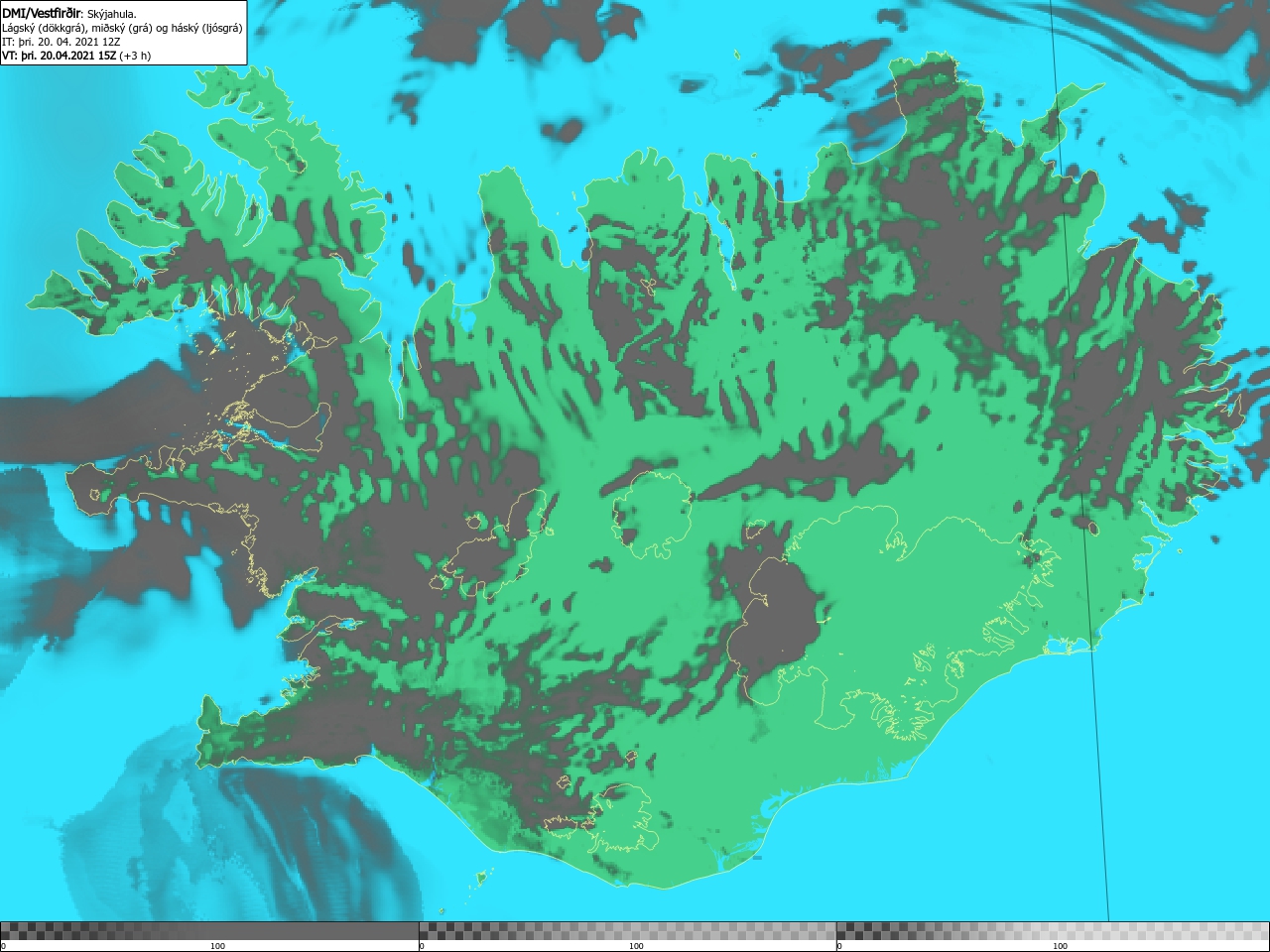
Task: Click the '100' label under the middle grey scale
Action: point(636,946)
